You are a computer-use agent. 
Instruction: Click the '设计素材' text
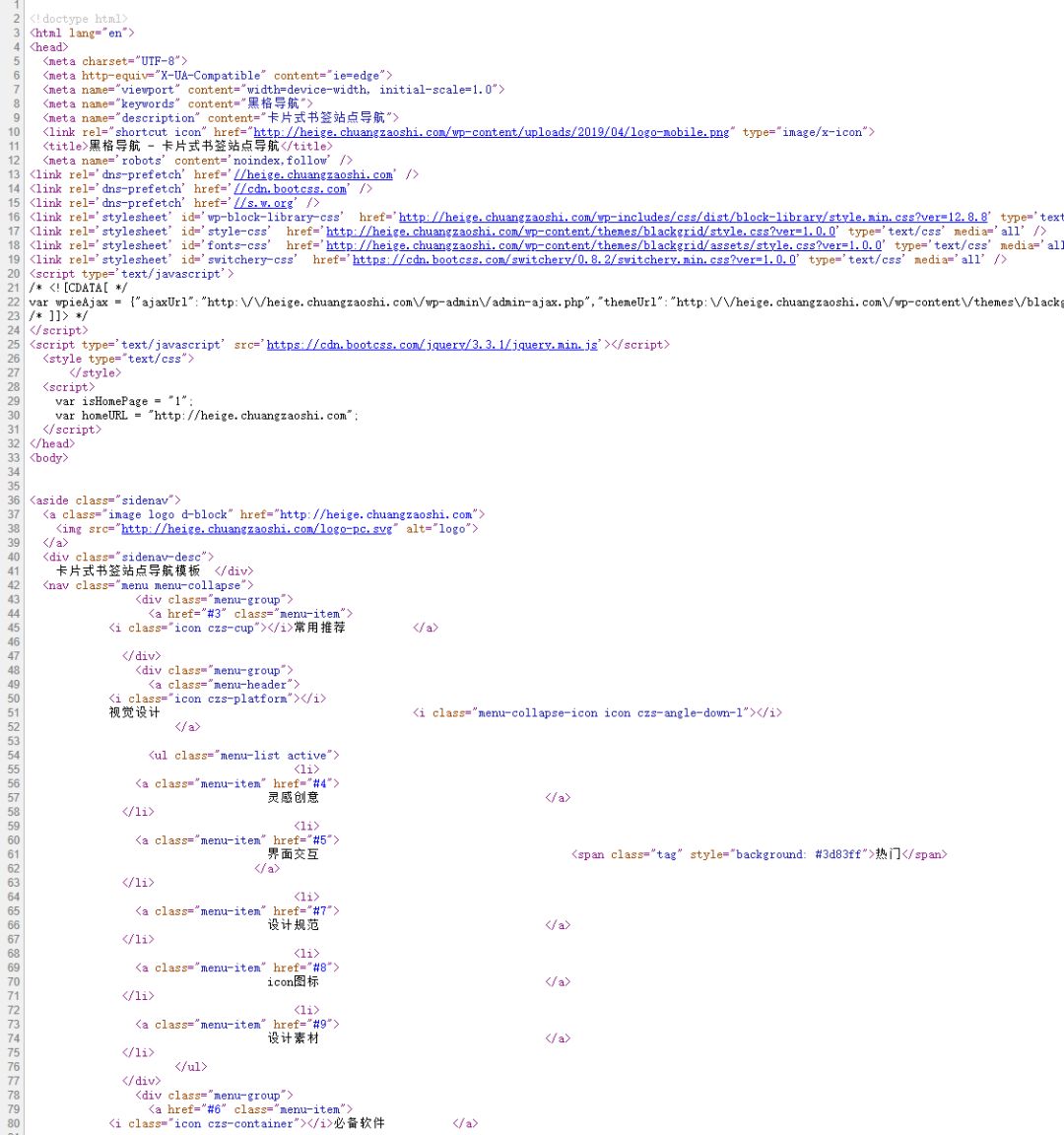294,1038
